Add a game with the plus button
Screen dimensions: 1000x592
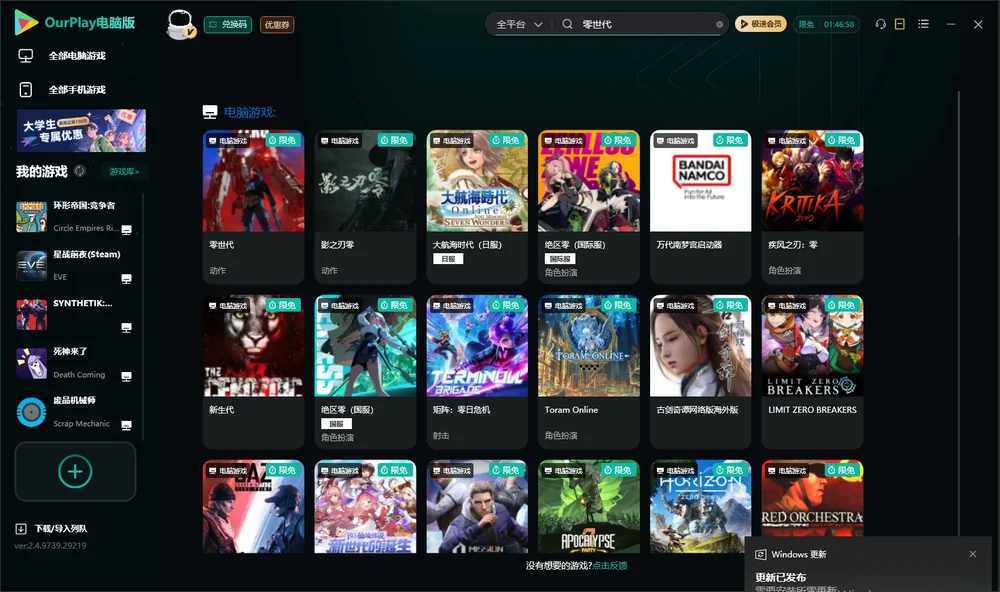(75, 471)
